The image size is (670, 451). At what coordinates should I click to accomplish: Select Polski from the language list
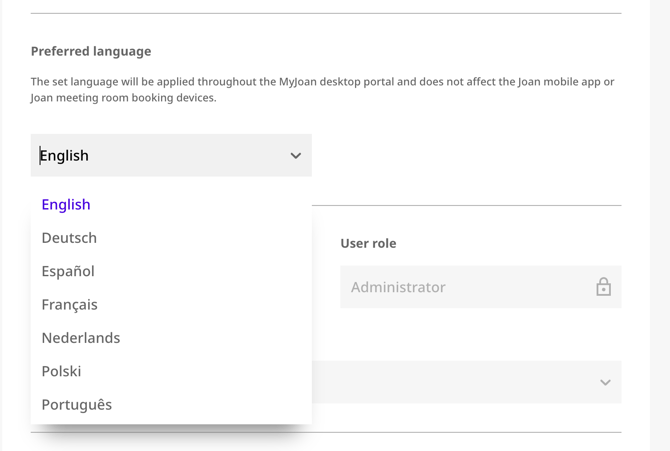click(x=61, y=371)
